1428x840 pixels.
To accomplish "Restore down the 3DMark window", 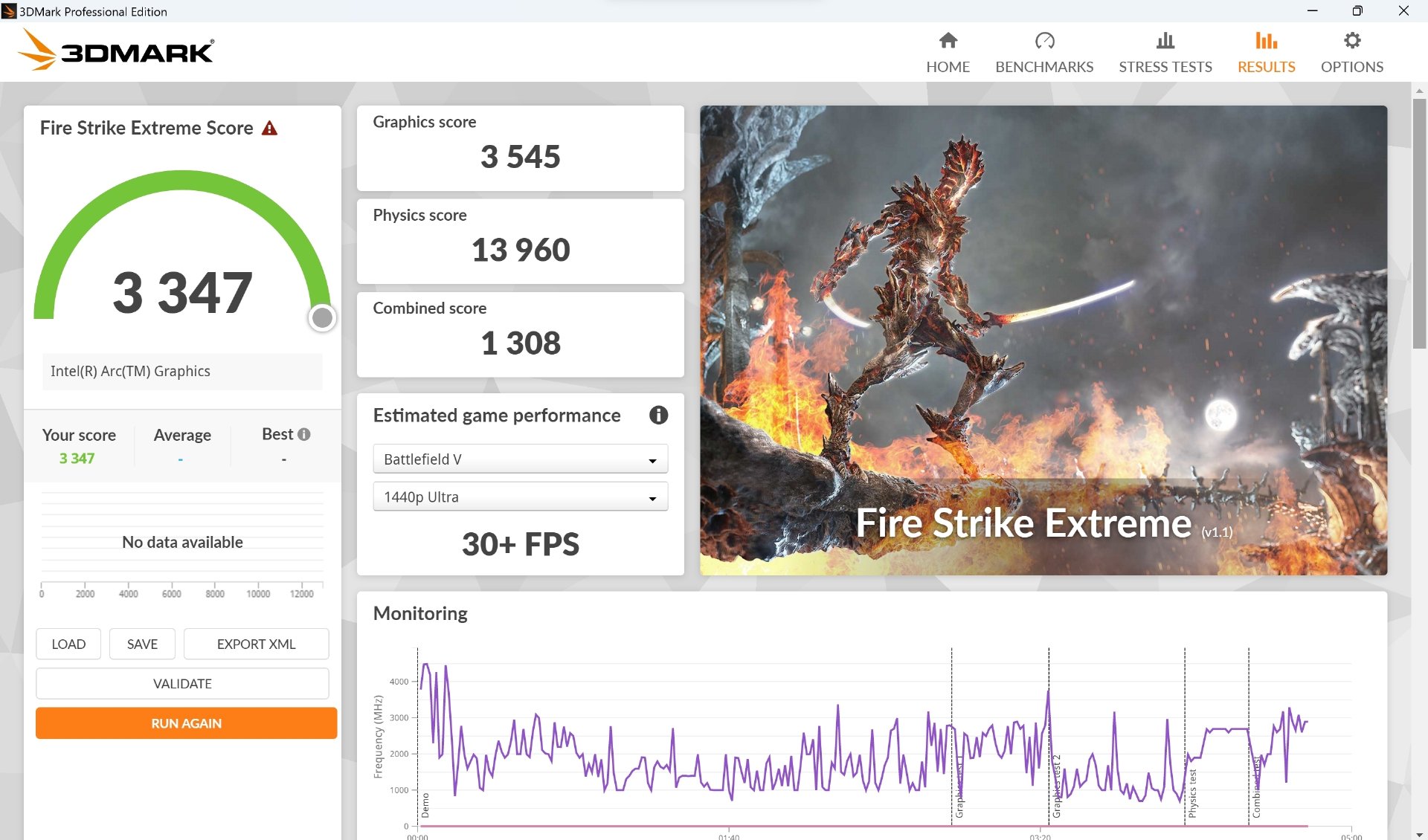I will (1357, 10).
